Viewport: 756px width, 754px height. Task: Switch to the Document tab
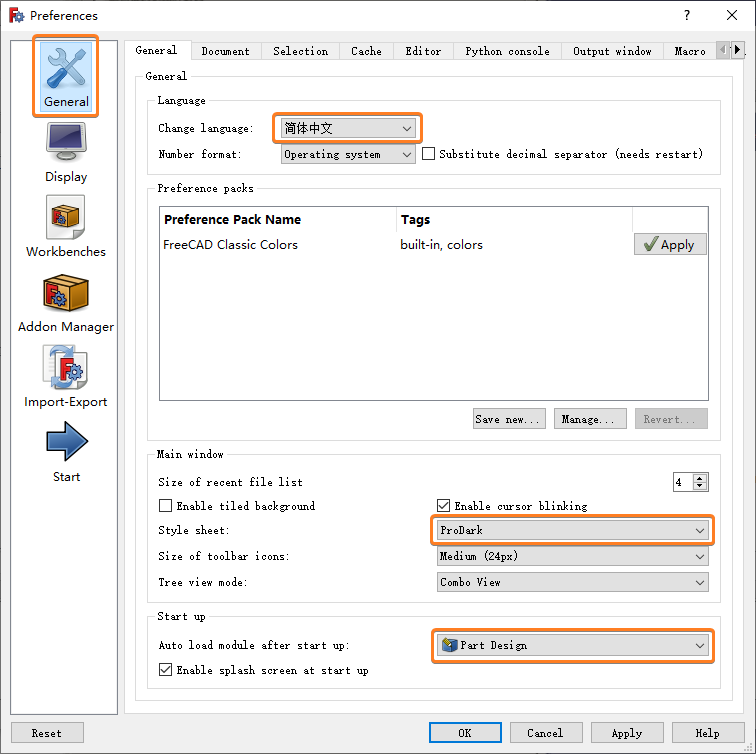pos(226,51)
